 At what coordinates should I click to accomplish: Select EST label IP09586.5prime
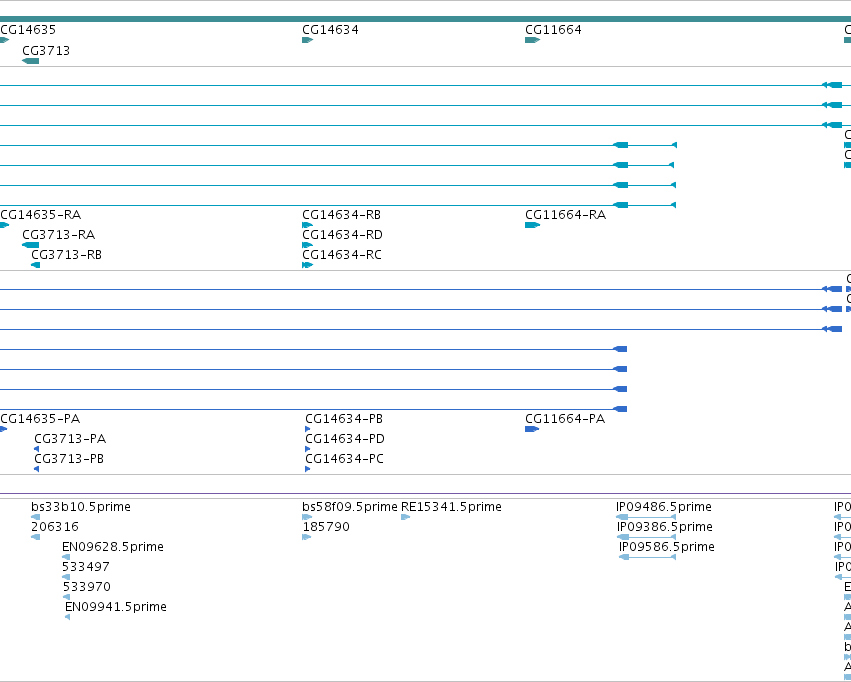667,546
